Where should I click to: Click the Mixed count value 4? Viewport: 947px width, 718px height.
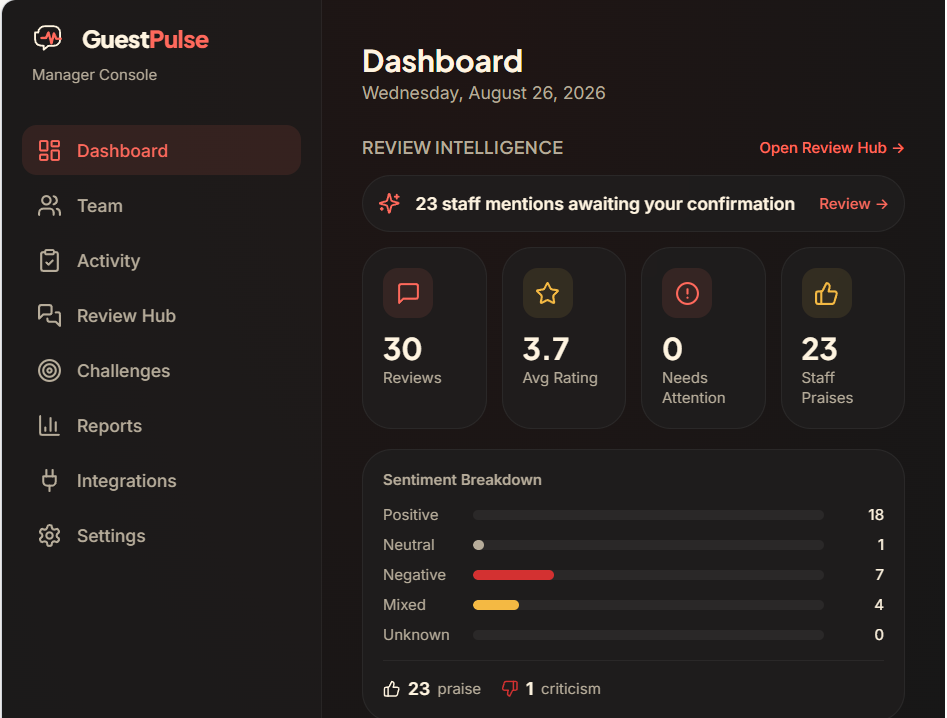[879, 605]
